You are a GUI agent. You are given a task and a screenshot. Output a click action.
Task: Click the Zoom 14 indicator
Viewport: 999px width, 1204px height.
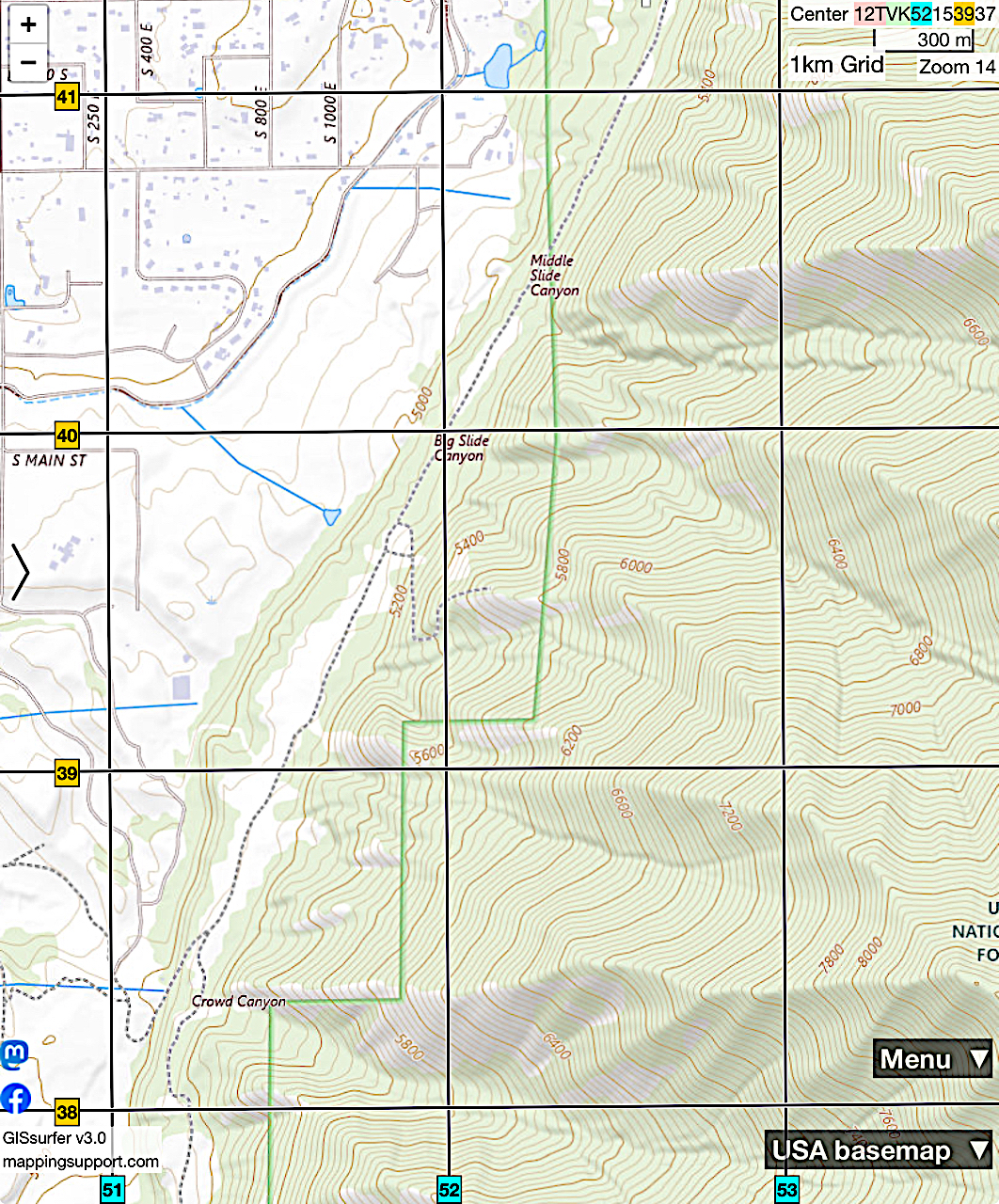click(x=956, y=67)
